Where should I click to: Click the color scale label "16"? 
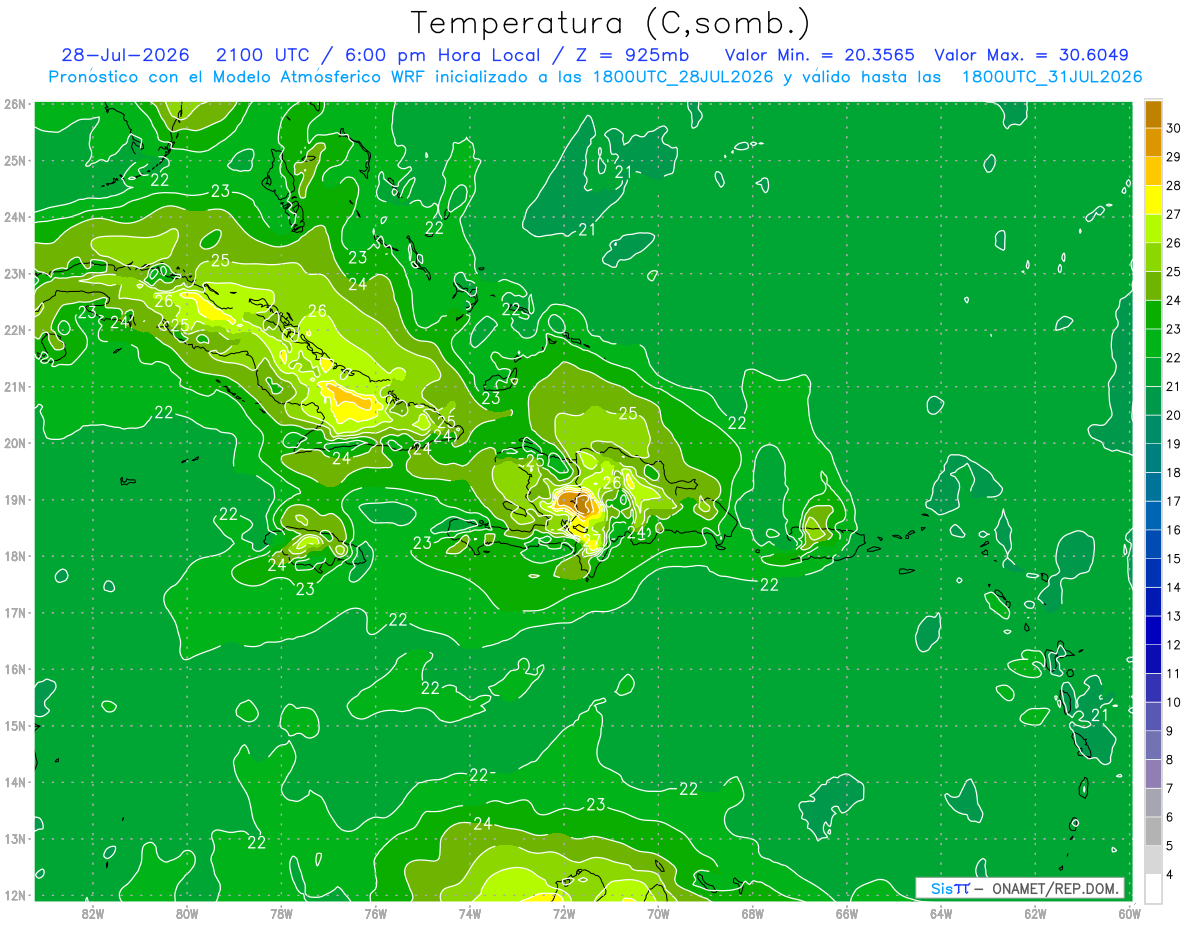[1175, 530]
